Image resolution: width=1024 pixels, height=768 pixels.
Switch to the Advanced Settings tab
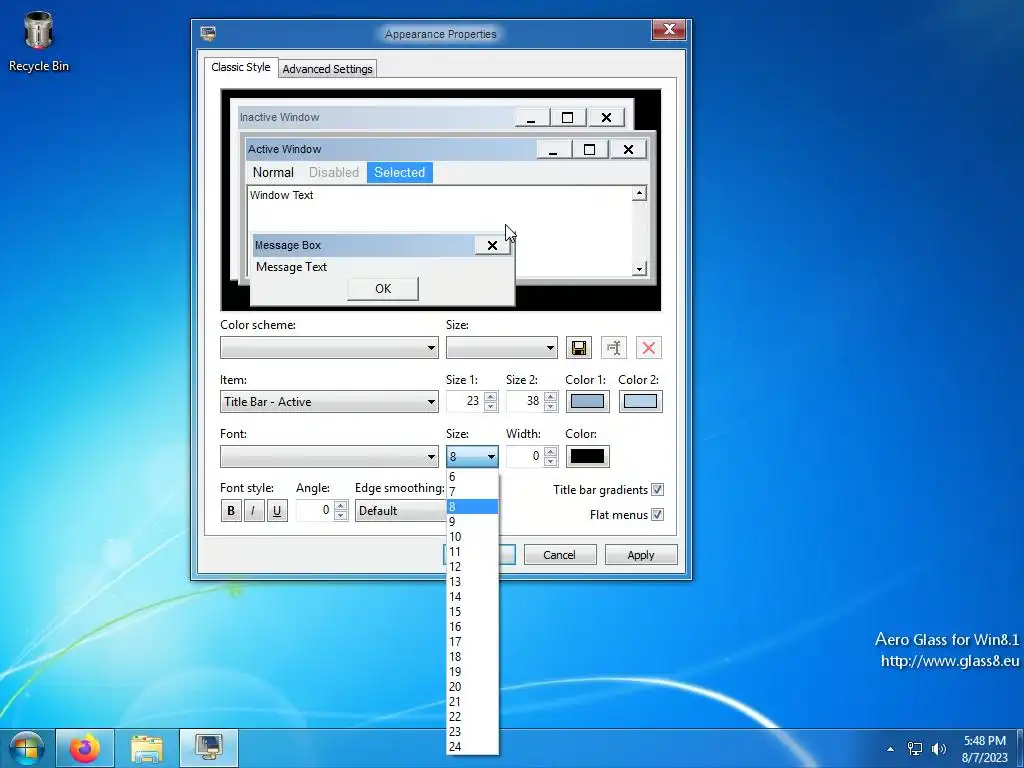[x=327, y=69]
